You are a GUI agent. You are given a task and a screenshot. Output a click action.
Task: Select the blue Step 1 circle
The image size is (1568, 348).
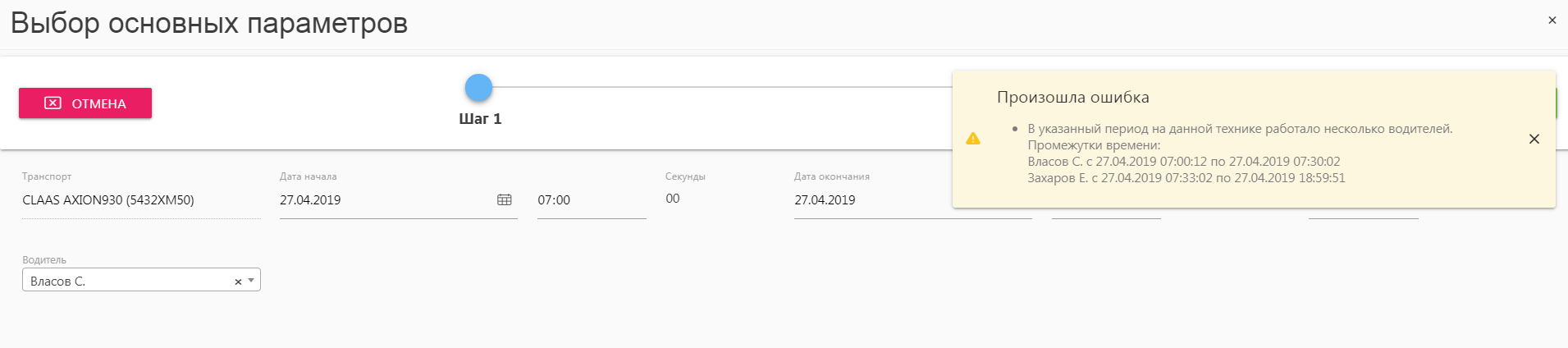478,87
